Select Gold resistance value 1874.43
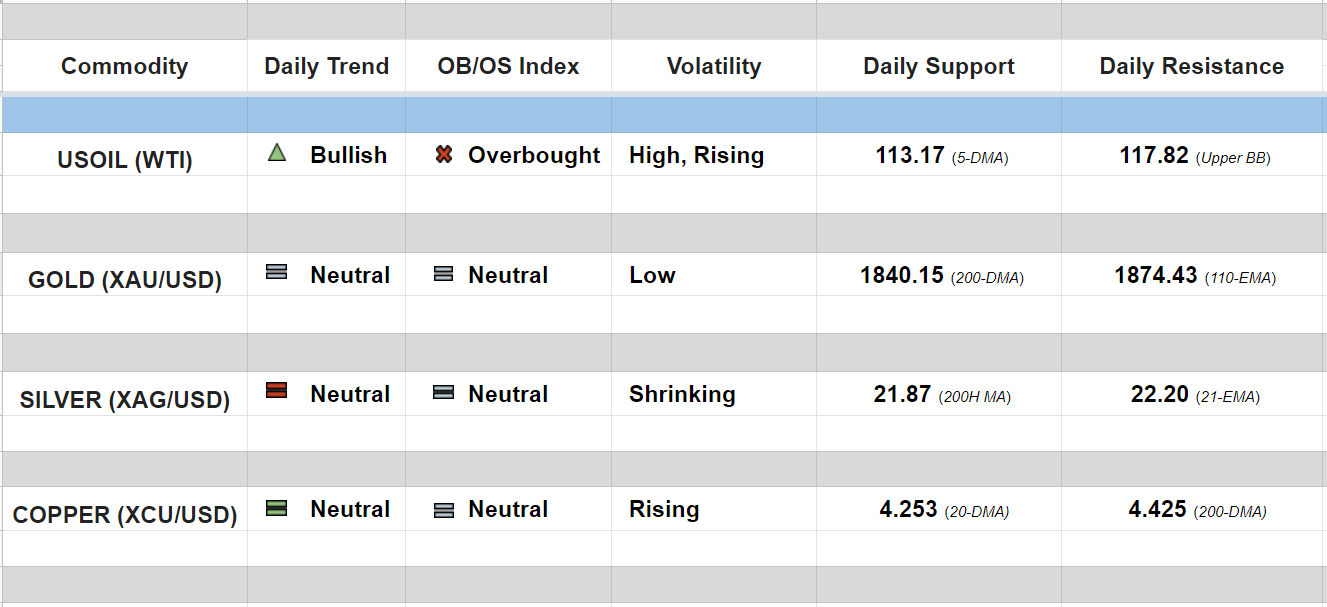This screenshot has height=607, width=1327. (x=1155, y=275)
